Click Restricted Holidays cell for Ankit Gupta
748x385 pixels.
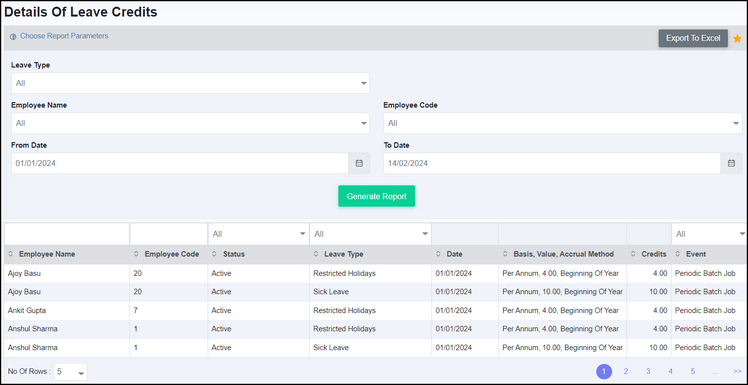point(344,311)
